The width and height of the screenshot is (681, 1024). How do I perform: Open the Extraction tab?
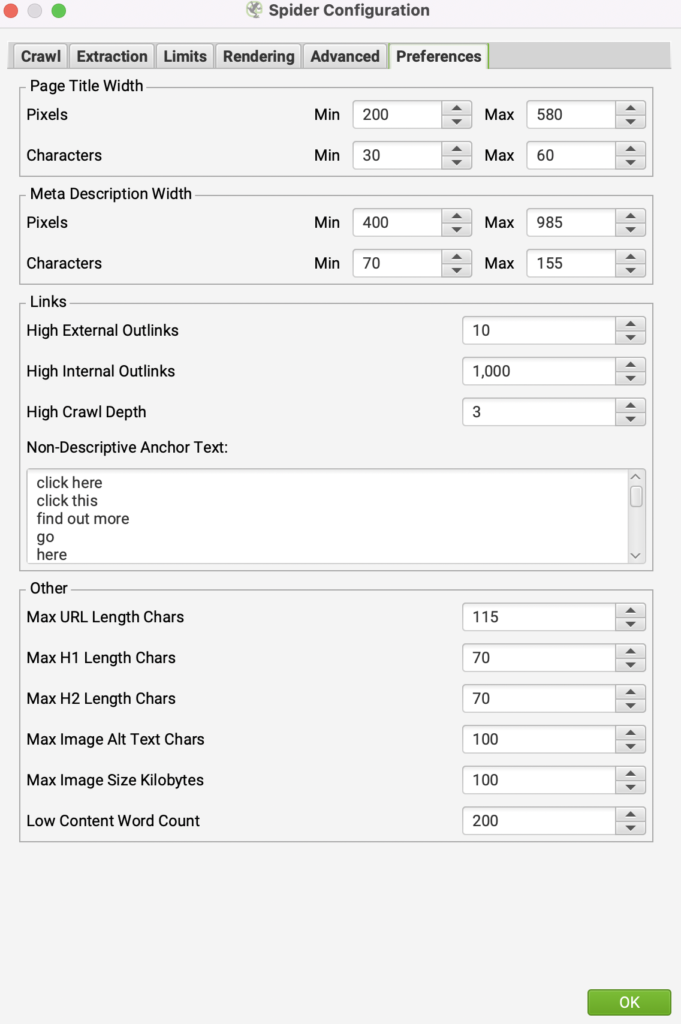112,56
